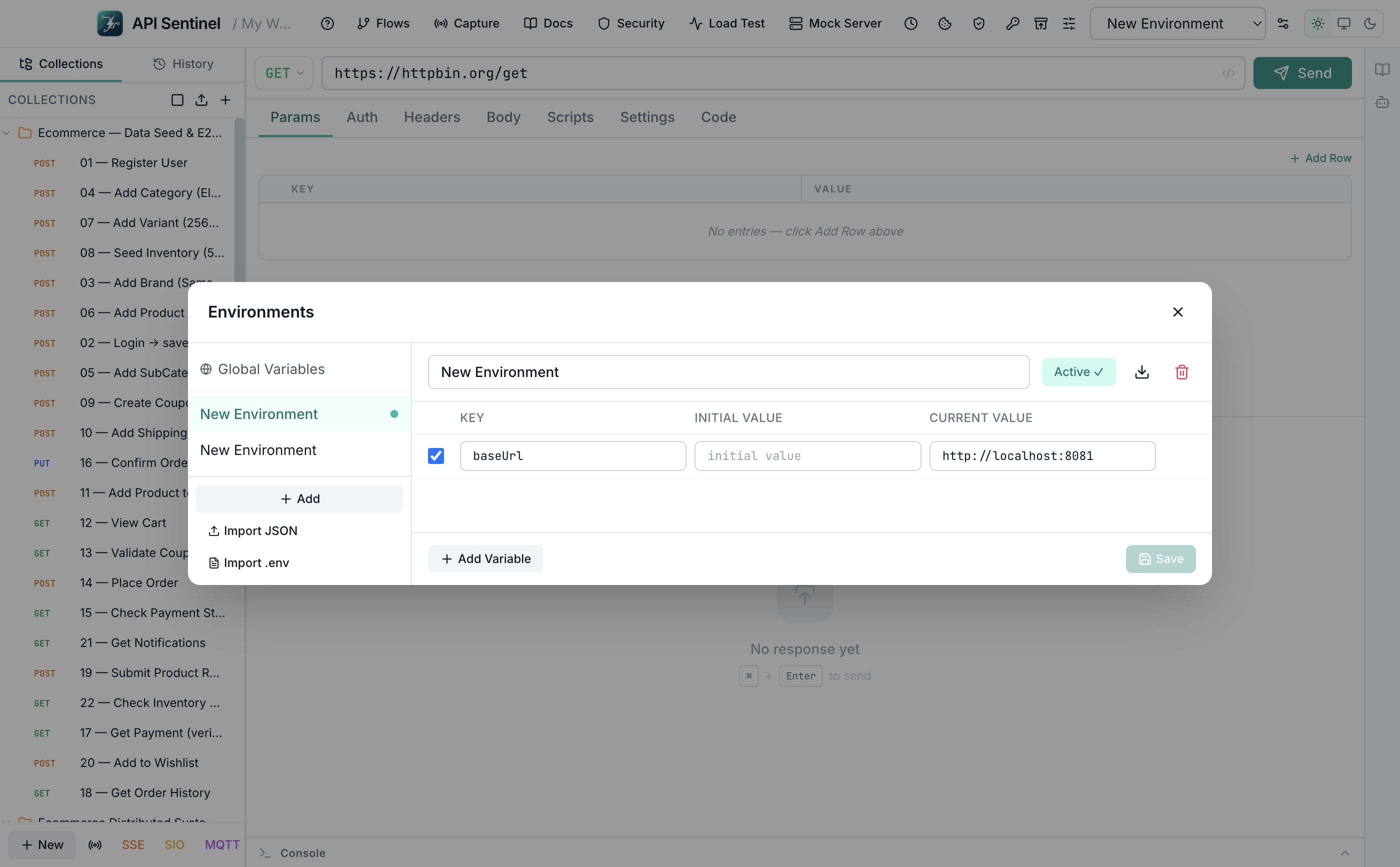Image resolution: width=1400 pixels, height=867 pixels.
Task: Select the second New Environment entry
Action: click(x=299, y=450)
